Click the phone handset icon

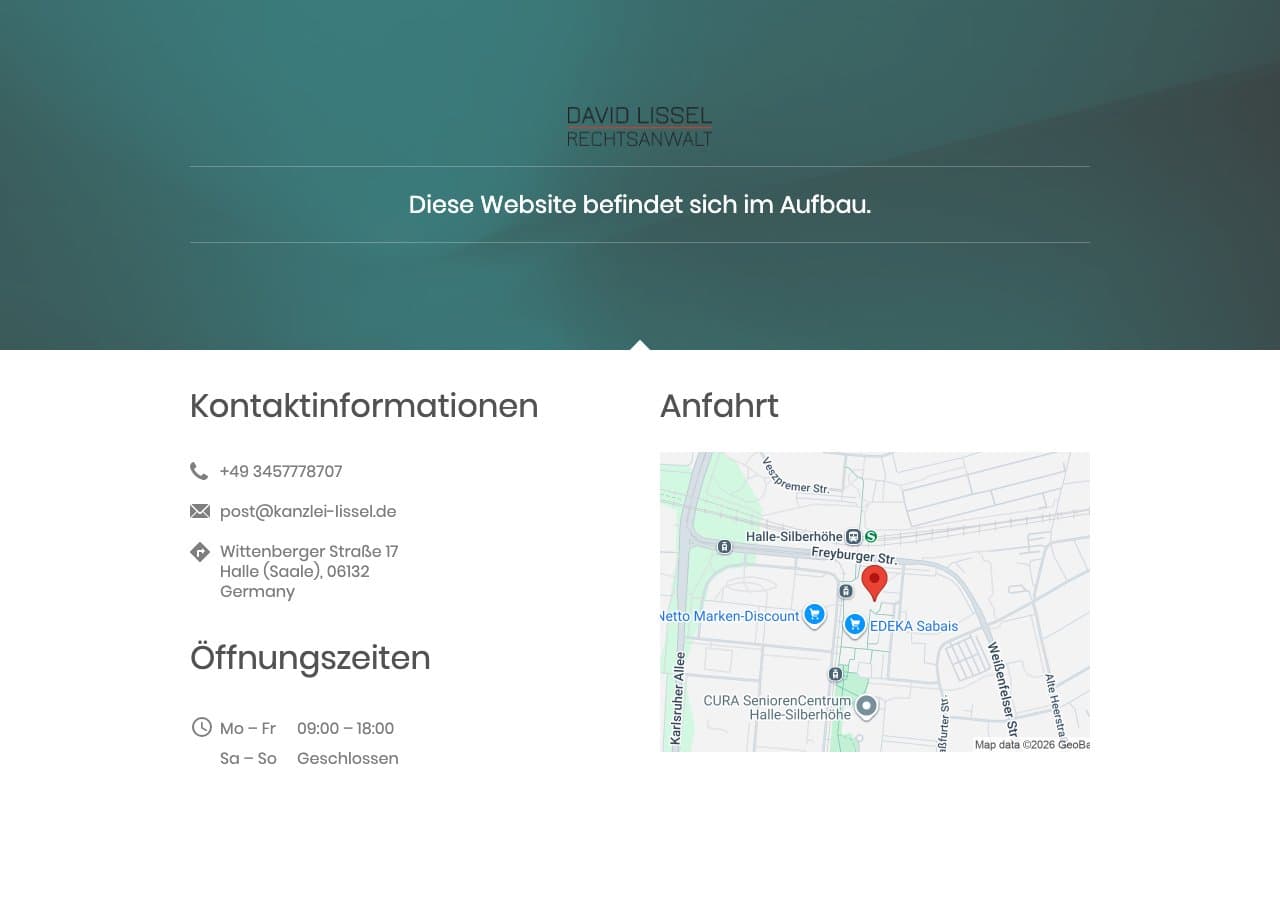point(199,471)
